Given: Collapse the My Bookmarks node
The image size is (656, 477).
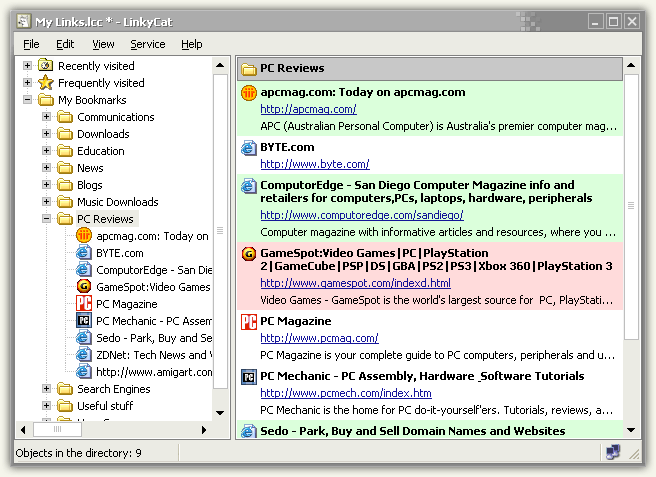Looking at the screenshot, I should (27, 100).
